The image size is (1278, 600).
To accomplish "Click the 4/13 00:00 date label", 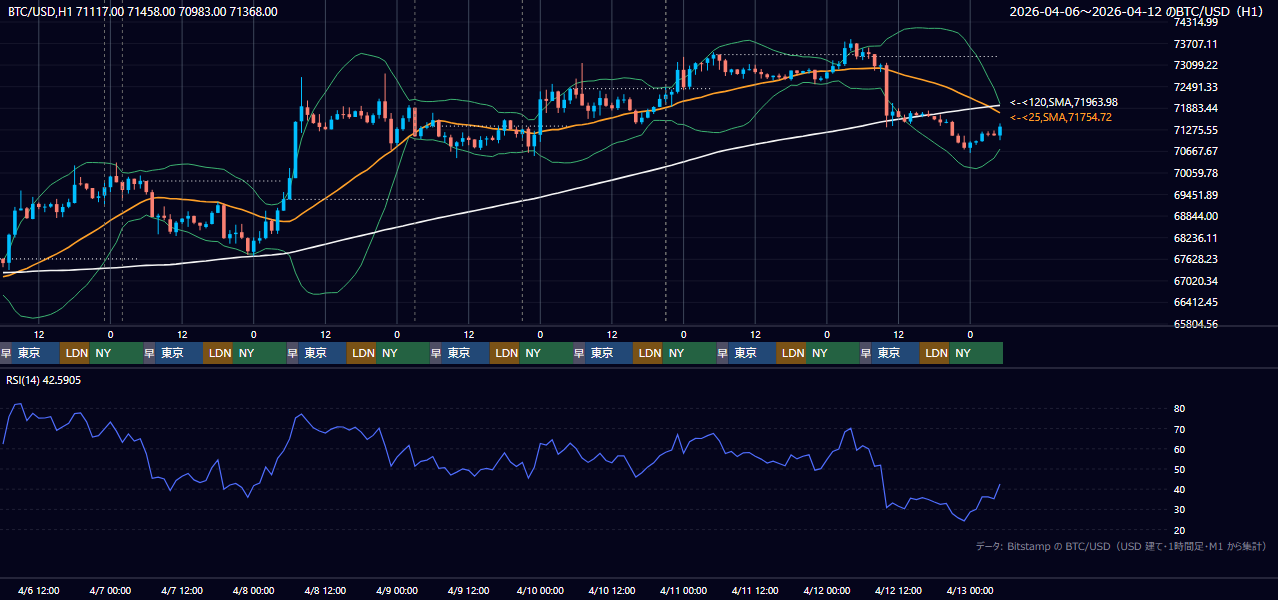I will [970, 590].
